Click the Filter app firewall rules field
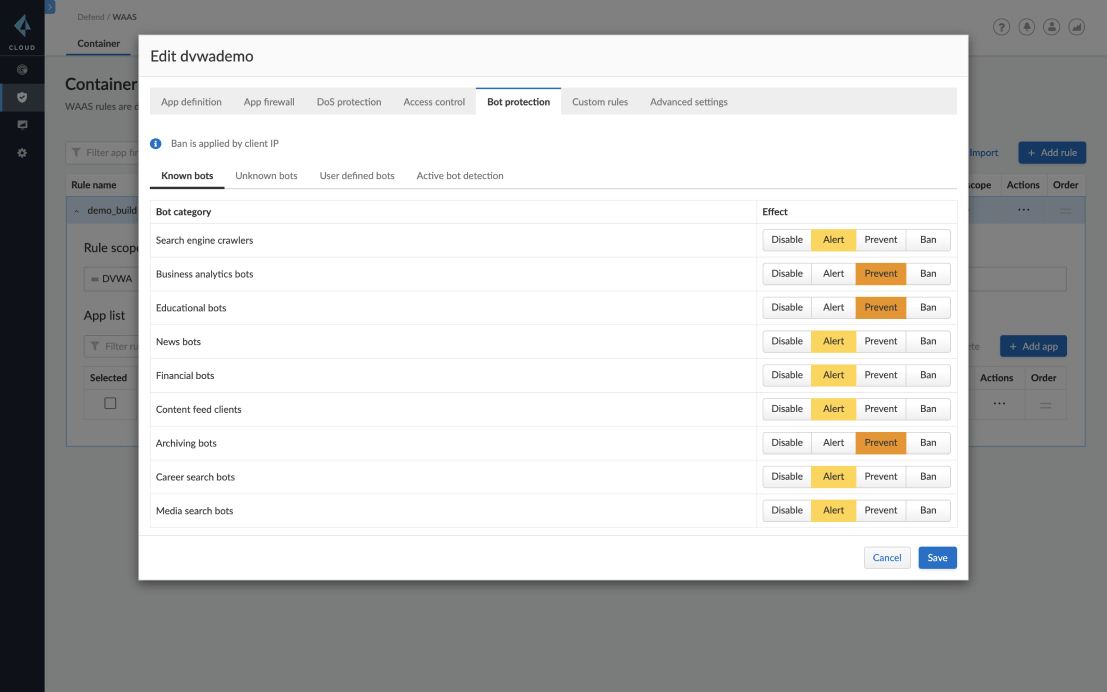The width and height of the screenshot is (1107, 692). 105,153
